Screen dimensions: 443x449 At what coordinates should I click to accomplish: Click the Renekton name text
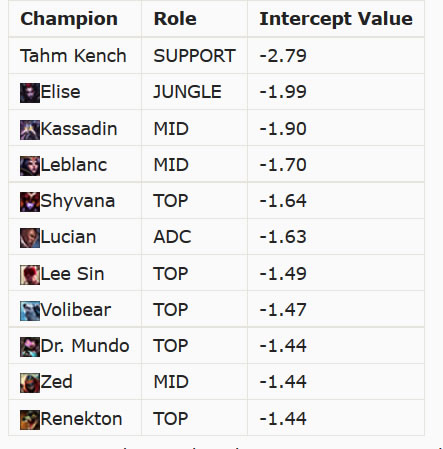click(x=81, y=419)
